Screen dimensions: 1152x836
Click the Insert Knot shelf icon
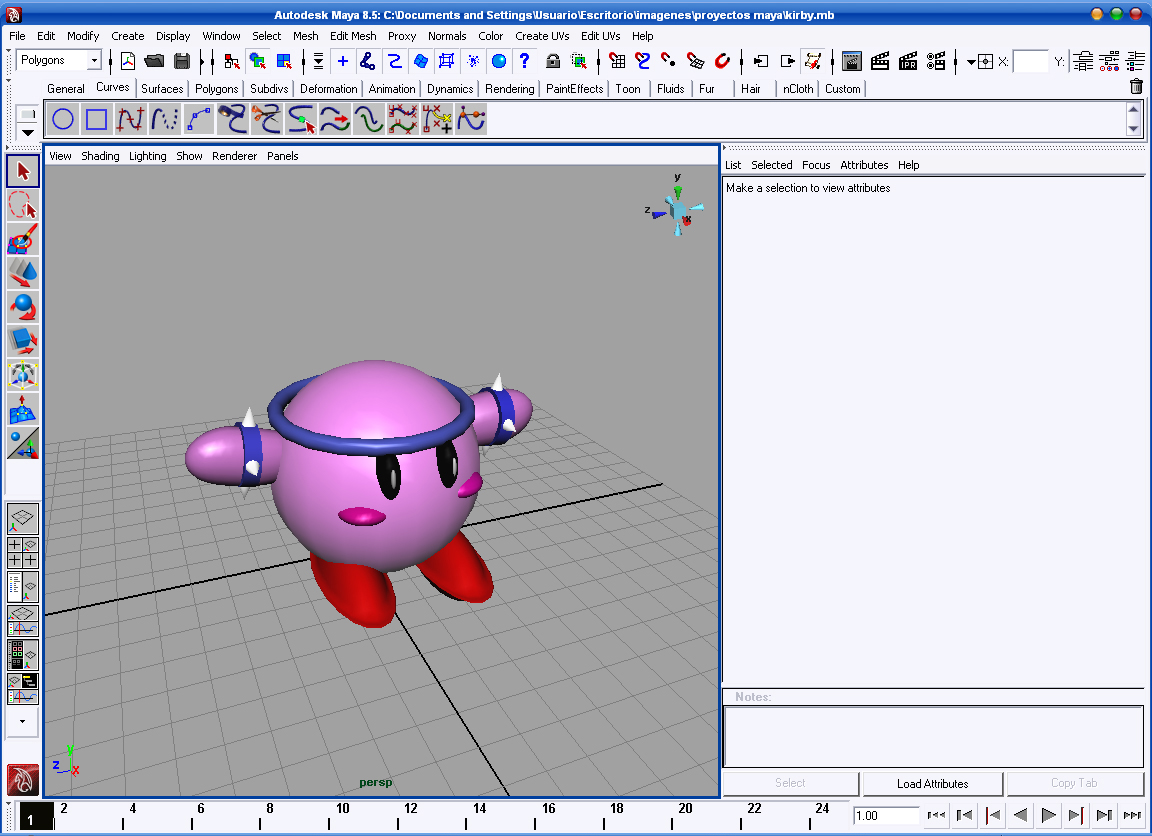click(x=300, y=119)
